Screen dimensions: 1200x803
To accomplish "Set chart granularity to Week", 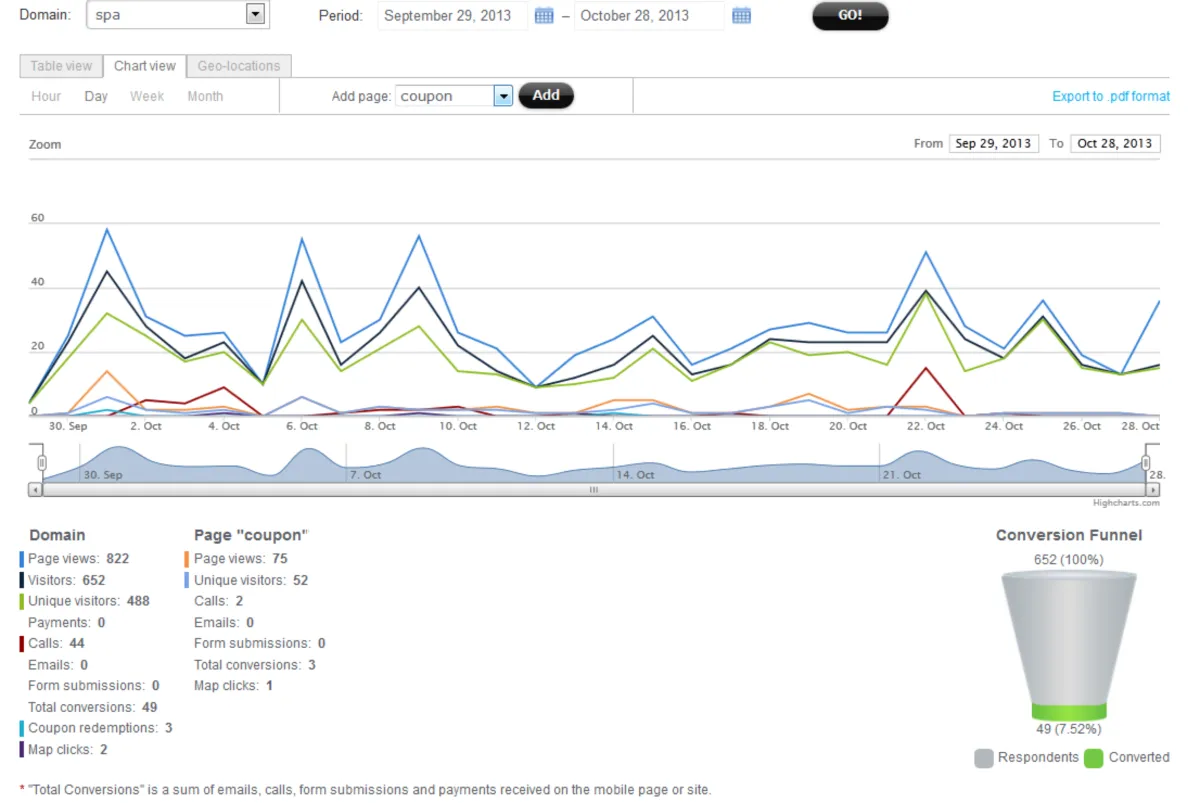I will 147,96.
